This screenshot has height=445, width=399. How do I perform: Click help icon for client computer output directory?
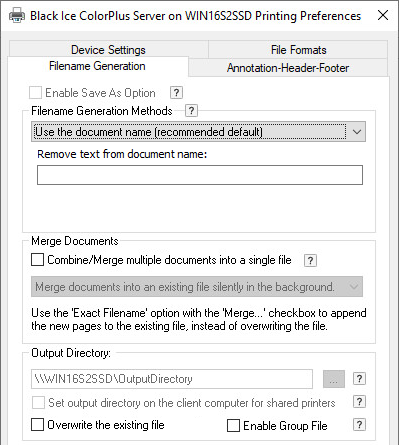tap(359, 402)
